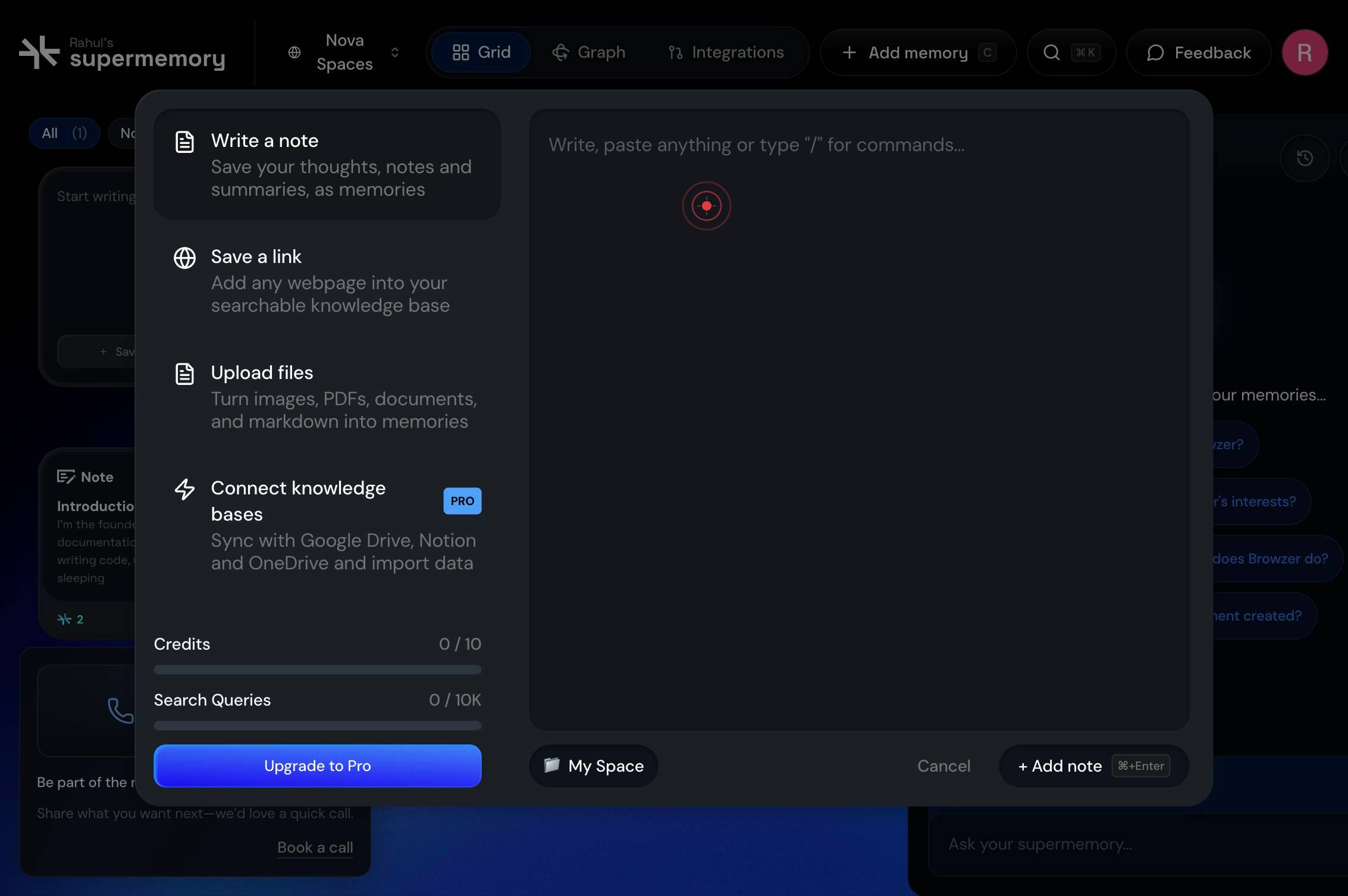Click the My Space folder icon

[x=551, y=765]
